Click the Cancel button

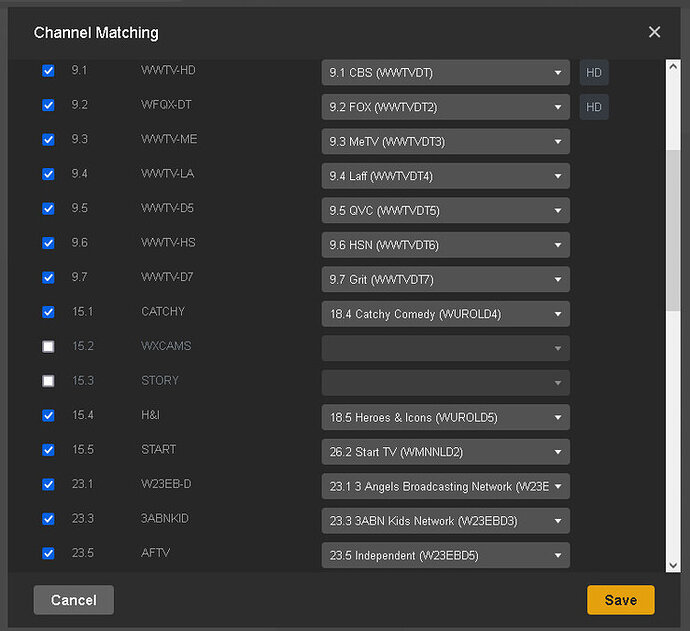click(73, 600)
